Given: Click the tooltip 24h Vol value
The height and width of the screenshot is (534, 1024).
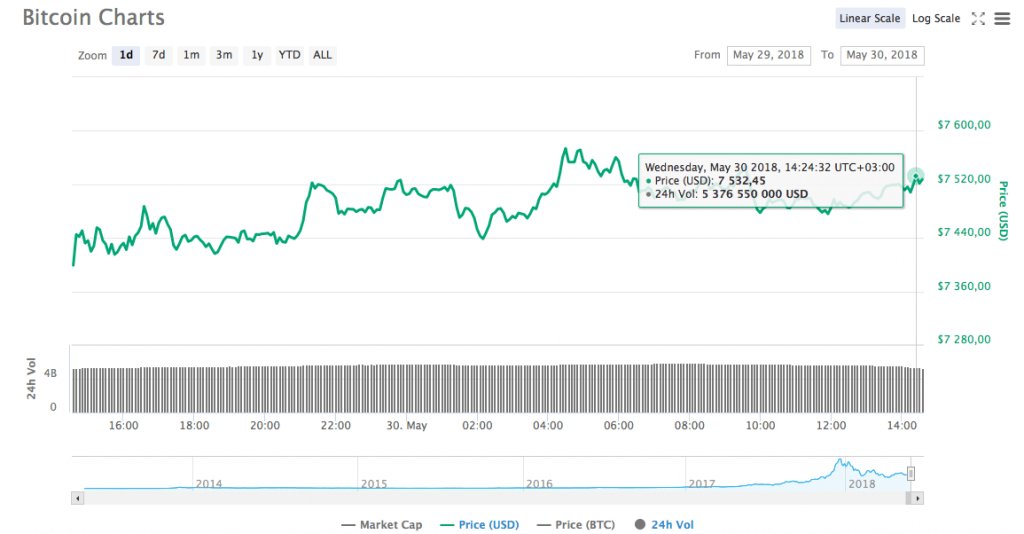Looking at the screenshot, I should [755, 194].
